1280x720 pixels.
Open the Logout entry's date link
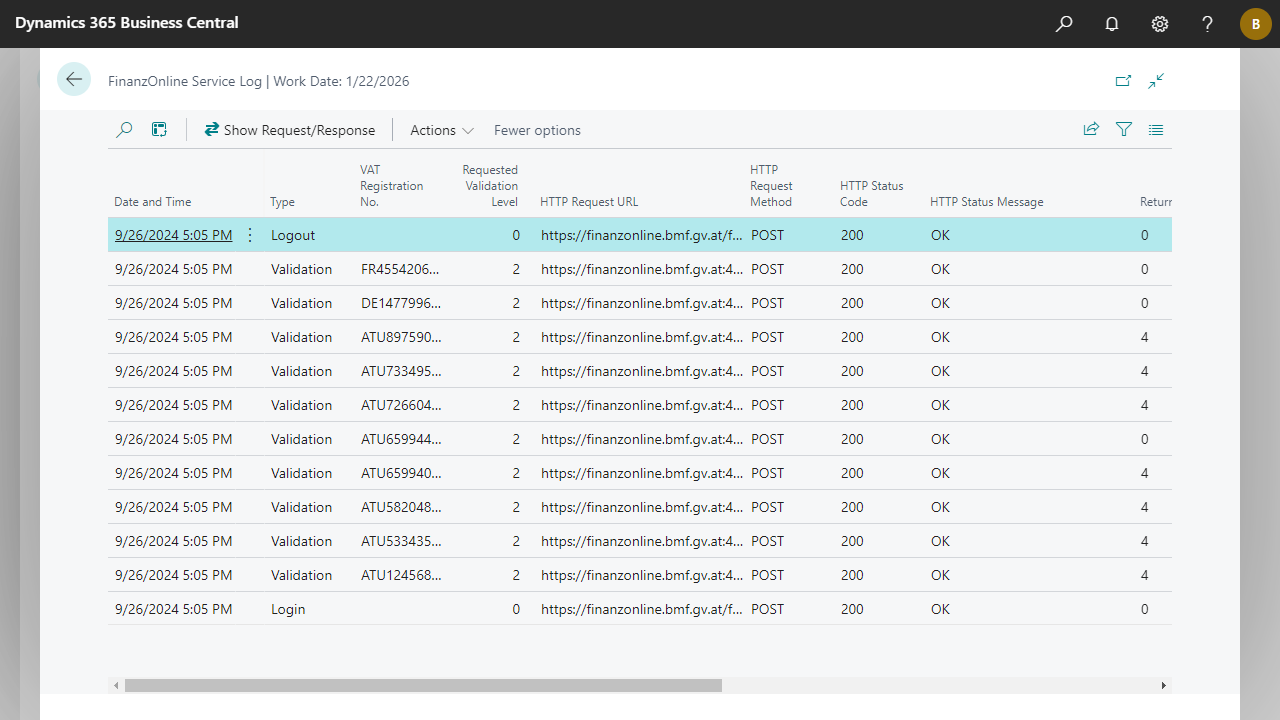point(173,235)
